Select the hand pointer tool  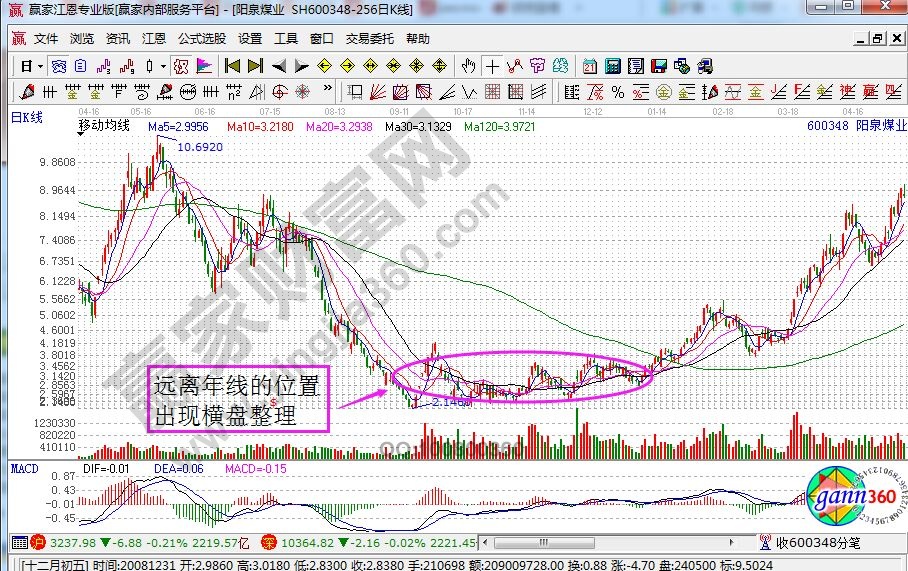point(469,67)
